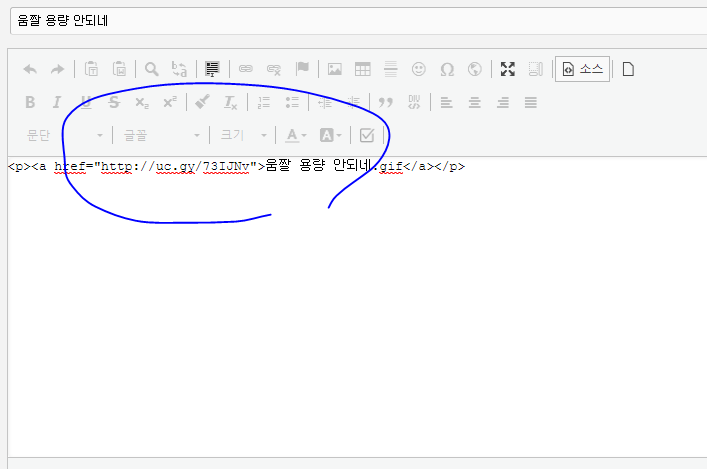The image size is (707, 469).
Task: Open the text color picker
Action: coord(295,135)
